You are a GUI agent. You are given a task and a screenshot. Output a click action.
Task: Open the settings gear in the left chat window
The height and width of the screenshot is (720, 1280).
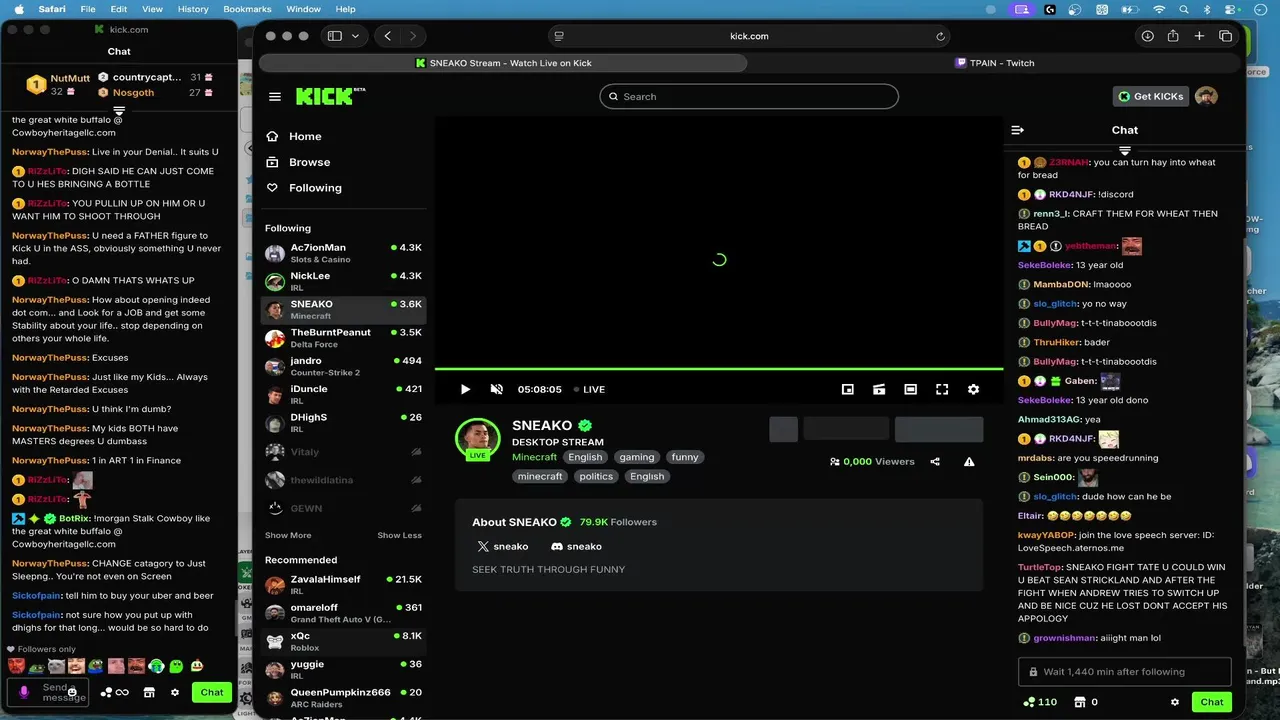tap(175, 692)
